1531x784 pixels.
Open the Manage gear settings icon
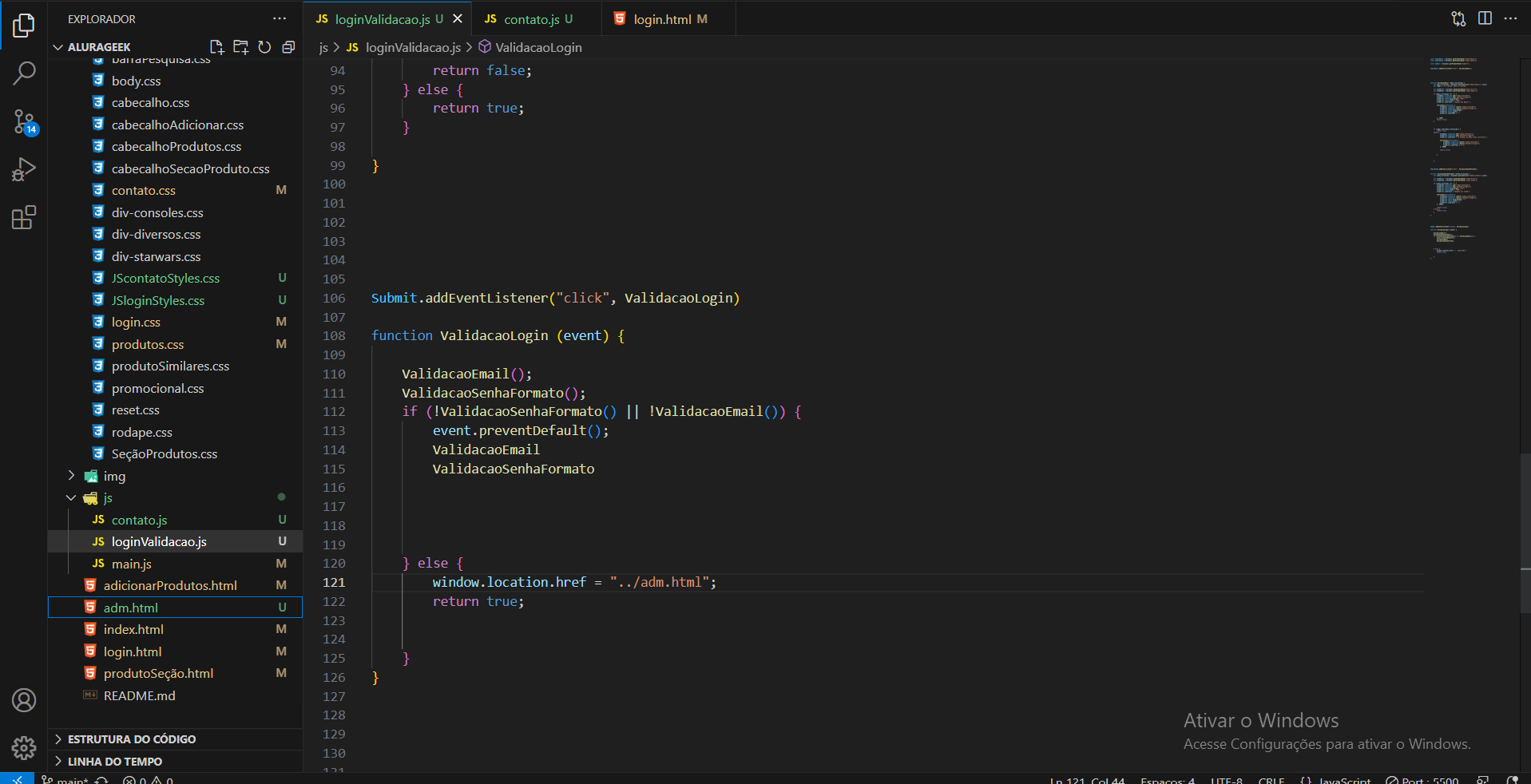pos(24,748)
